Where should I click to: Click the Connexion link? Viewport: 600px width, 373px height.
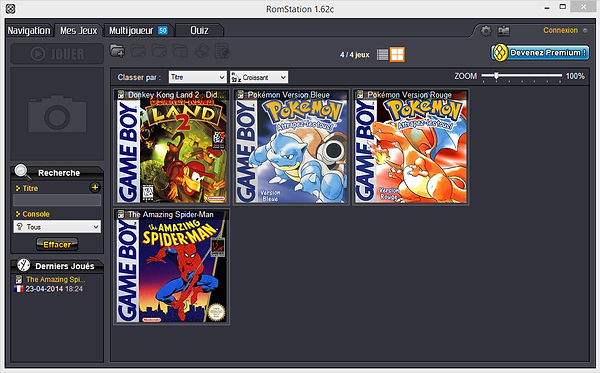coord(561,30)
